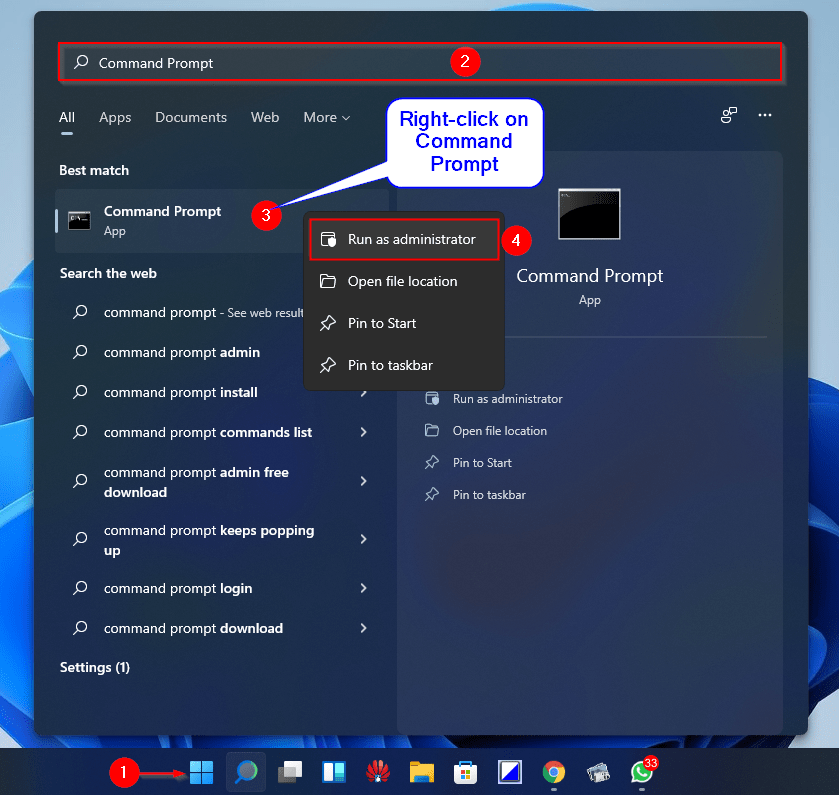Open Task View from the taskbar
Image resolution: width=839 pixels, height=795 pixels.
tap(290, 772)
